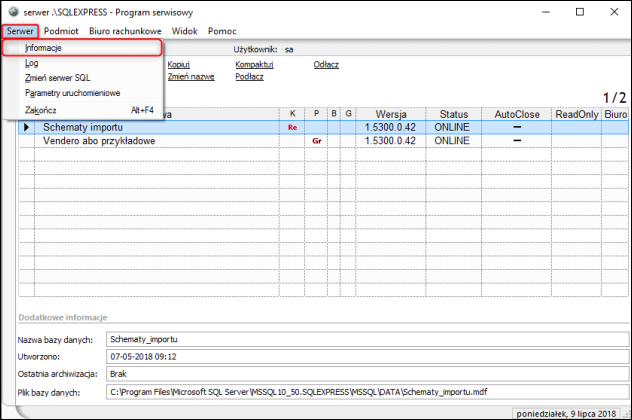Click the Nazwa bazy danych field
632x420 pixels.
[x=367, y=339]
